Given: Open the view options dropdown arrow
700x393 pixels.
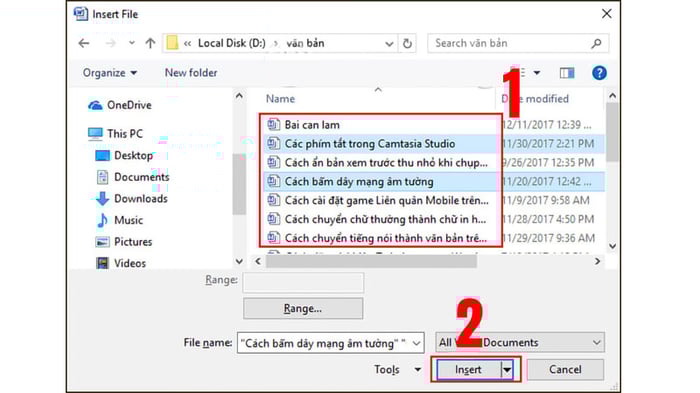Looking at the screenshot, I should tap(537, 73).
